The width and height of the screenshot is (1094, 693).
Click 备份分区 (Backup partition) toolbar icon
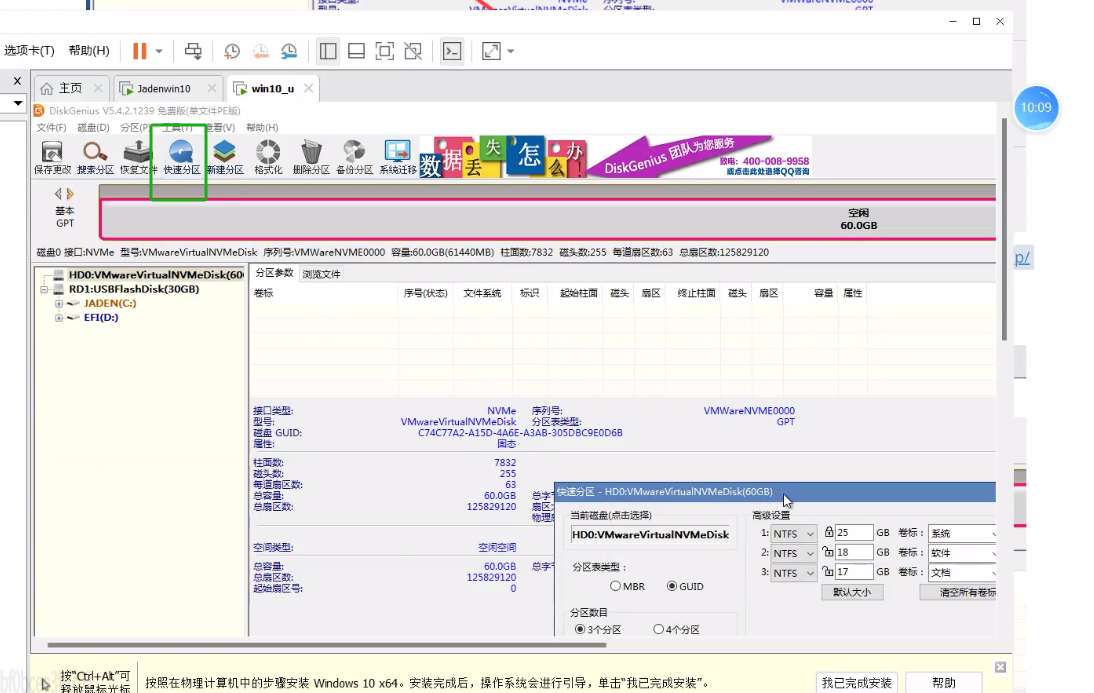354,157
